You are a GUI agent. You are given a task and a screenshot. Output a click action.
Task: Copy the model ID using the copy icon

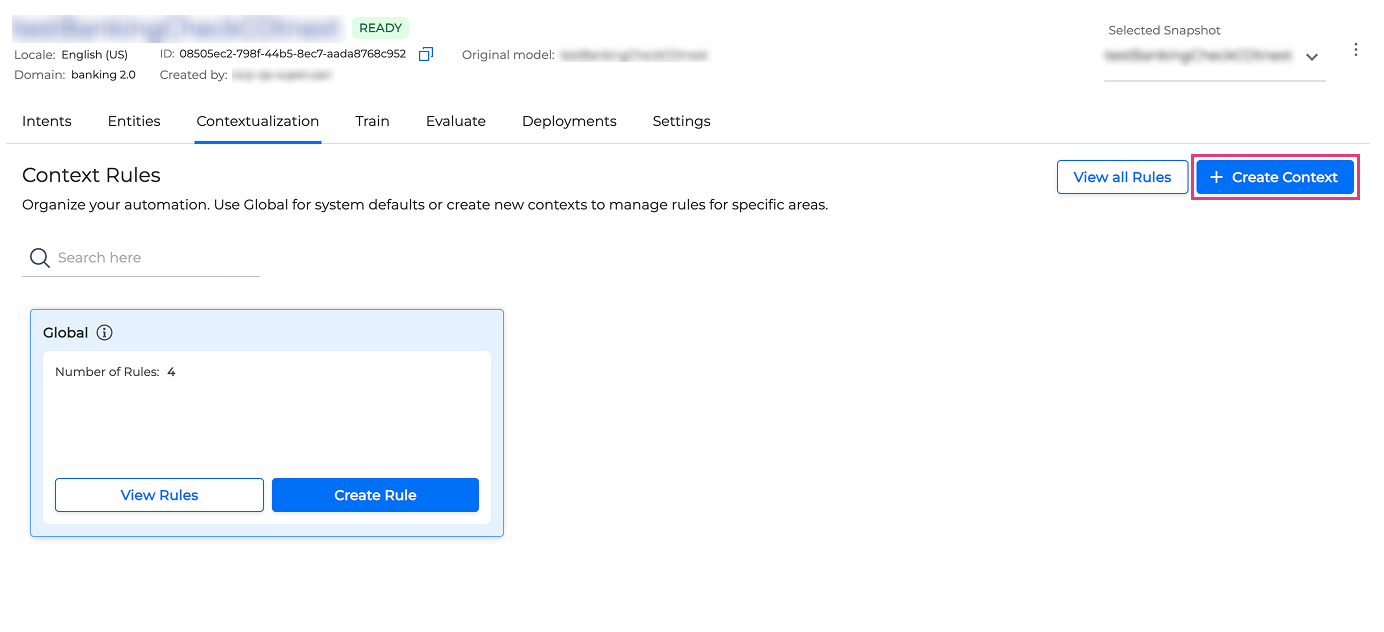click(426, 54)
